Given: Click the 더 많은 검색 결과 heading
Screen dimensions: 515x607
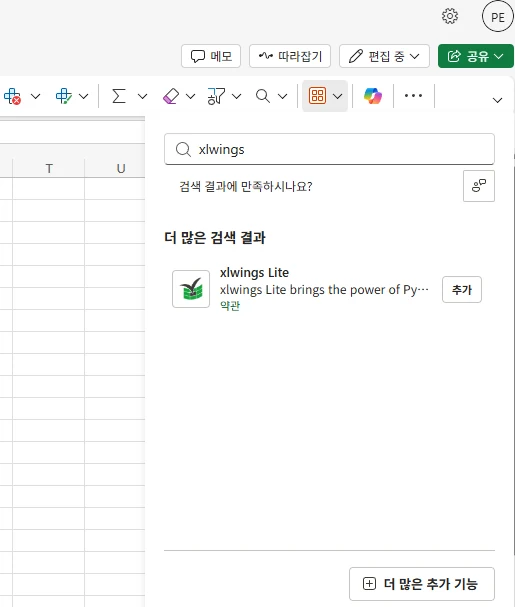Looking at the screenshot, I should coord(215,237).
